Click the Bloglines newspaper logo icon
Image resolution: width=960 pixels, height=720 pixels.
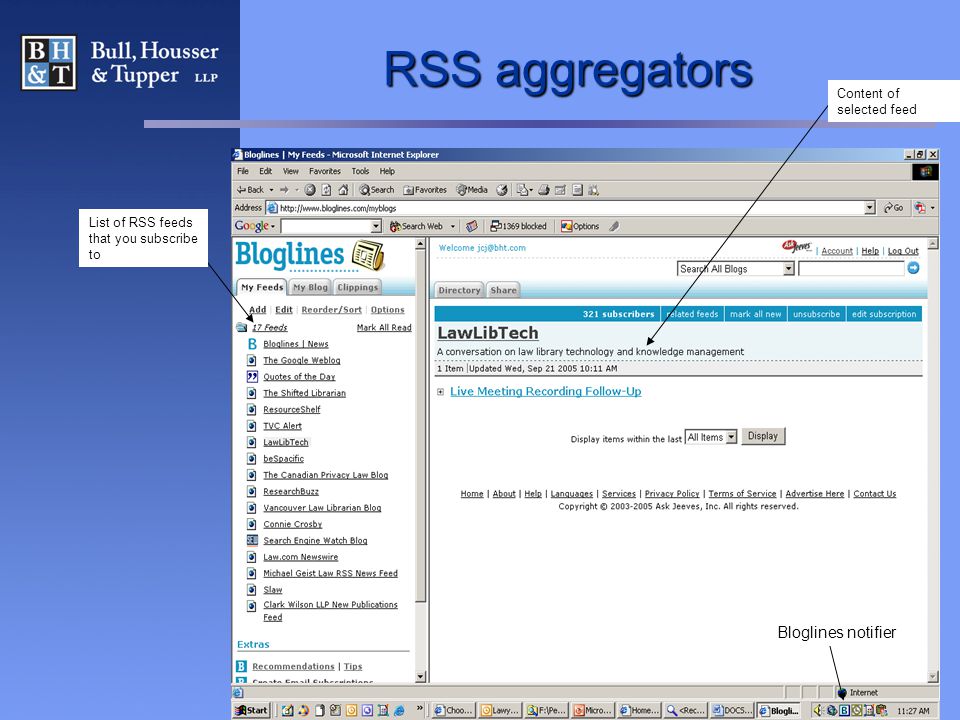pos(367,255)
